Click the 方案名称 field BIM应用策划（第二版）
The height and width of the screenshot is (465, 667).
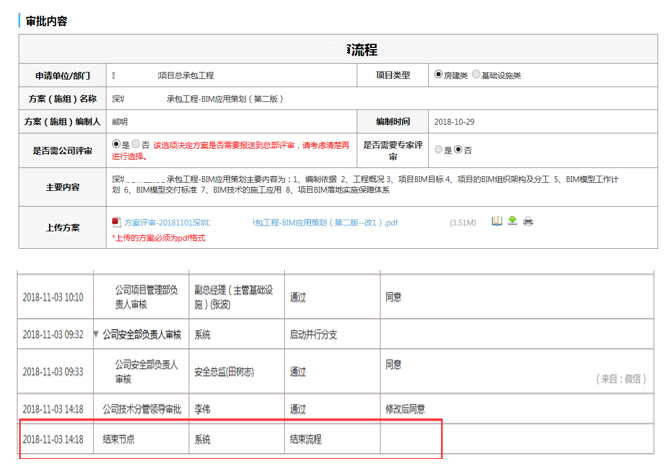point(225,99)
